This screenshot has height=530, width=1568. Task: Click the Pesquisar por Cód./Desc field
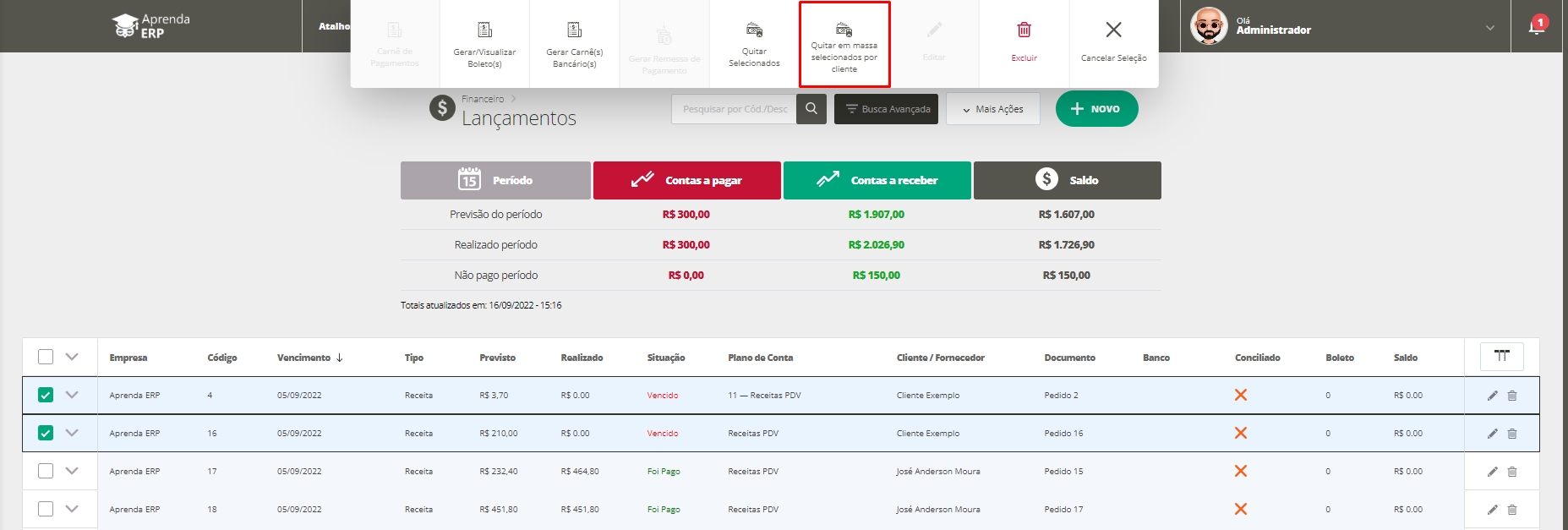[x=734, y=109]
